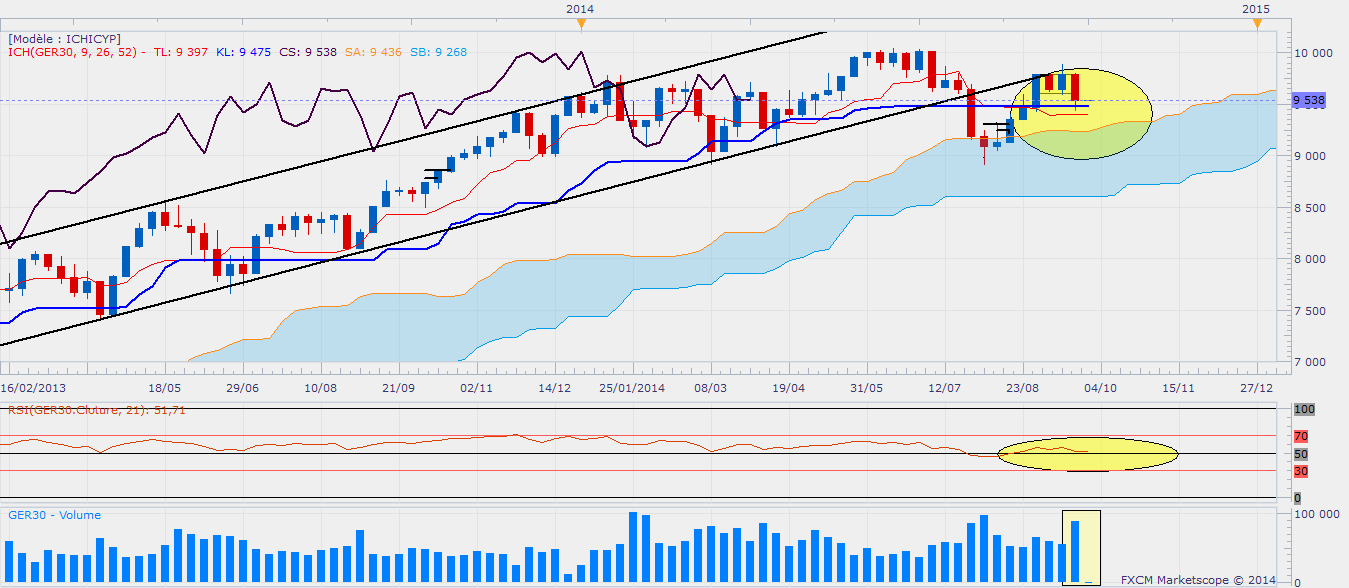Click the 18/05 date label
The height and width of the screenshot is (588, 1349).
[x=164, y=386]
